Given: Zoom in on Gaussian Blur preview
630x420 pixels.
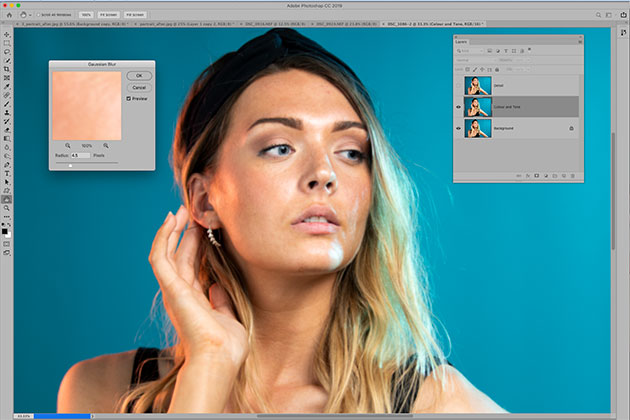Looking at the screenshot, I should point(106,145).
